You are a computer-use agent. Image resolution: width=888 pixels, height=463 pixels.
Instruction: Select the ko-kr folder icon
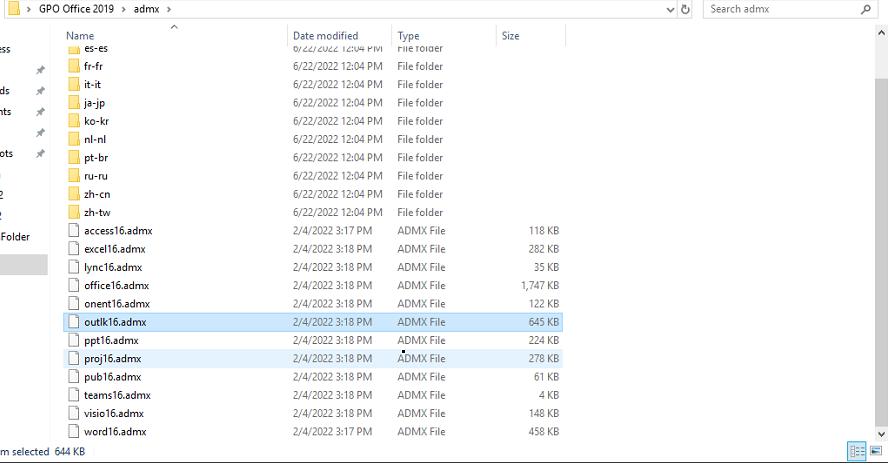[x=74, y=121]
